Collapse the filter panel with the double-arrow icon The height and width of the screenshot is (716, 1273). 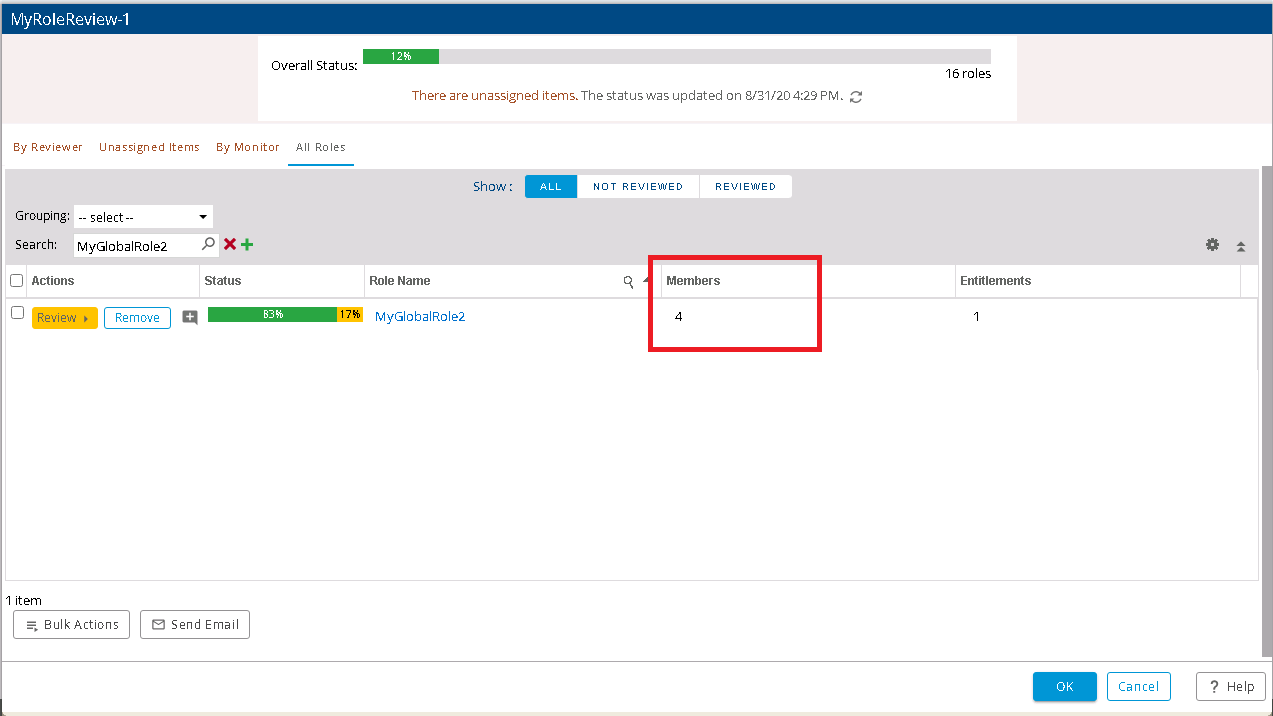click(x=1241, y=246)
